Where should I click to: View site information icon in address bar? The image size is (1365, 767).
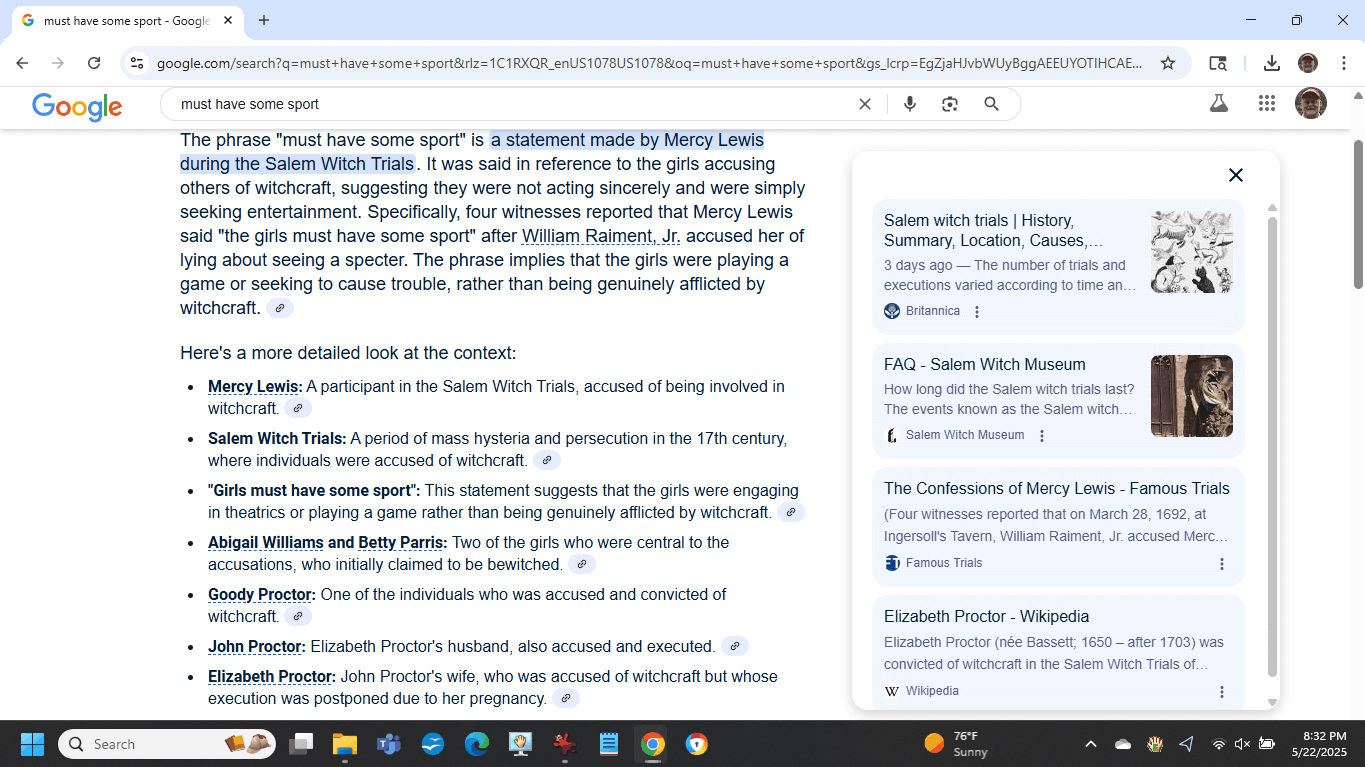(137, 63)
